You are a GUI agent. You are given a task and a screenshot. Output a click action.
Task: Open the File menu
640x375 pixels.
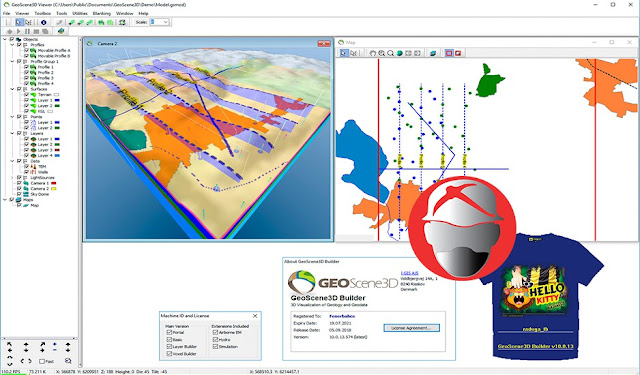click(6, 13)
